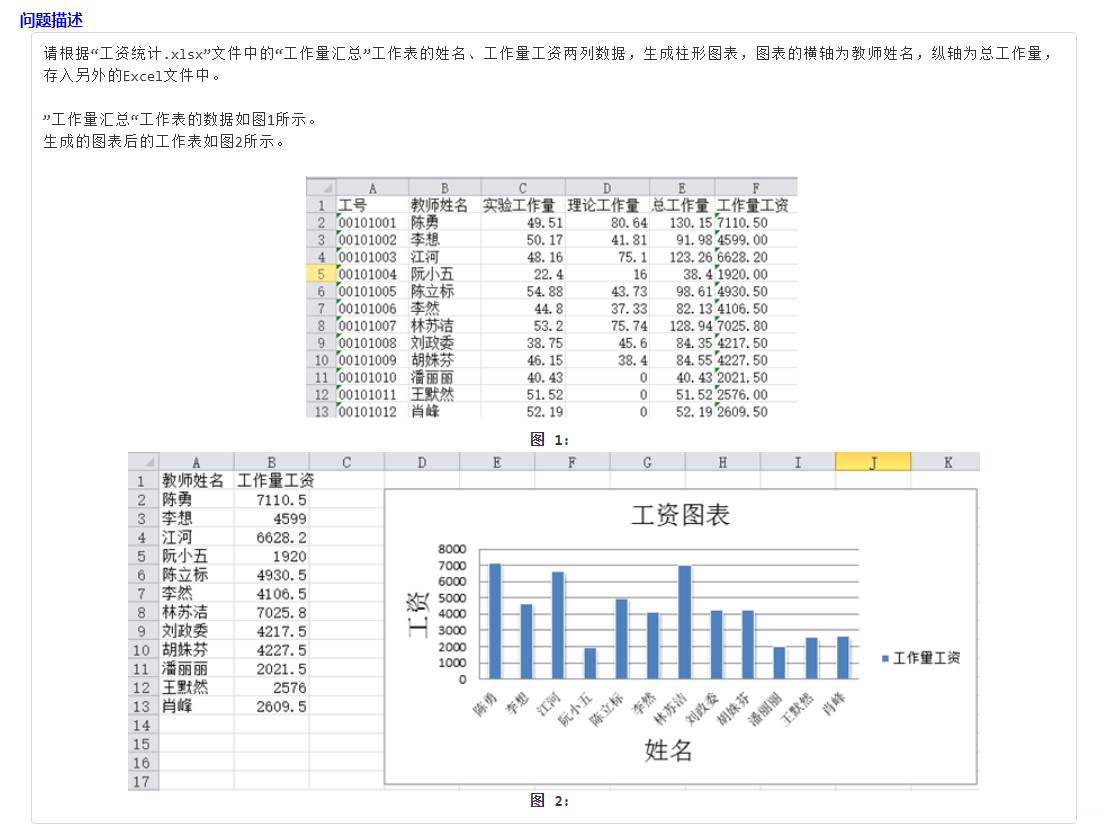Click the horizontal axis title 姓名
The image size is (1111, 824).
668,750
